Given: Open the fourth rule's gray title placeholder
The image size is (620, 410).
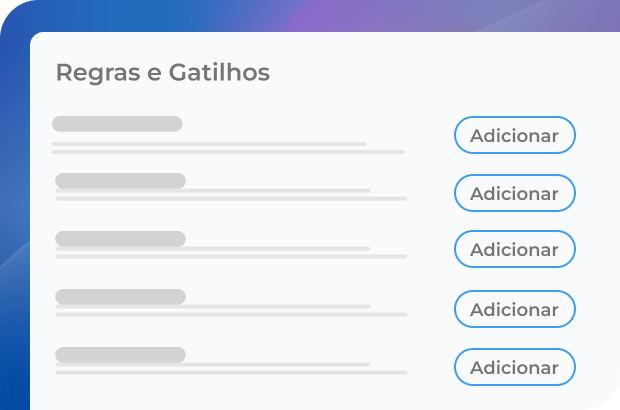Looking at the screenshot, I should pyautogui.click(x=120, y=297).
